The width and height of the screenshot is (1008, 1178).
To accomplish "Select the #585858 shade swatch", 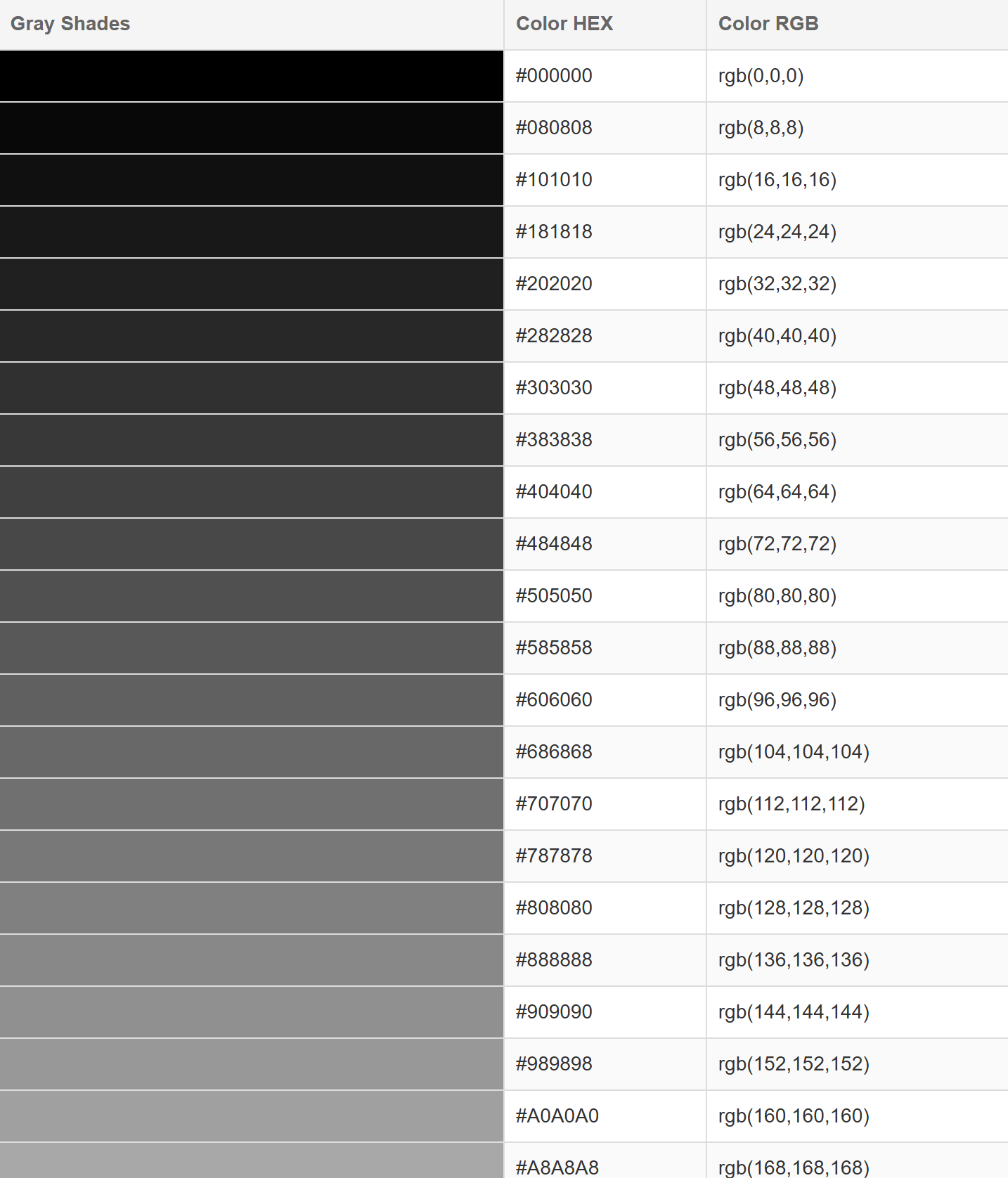I will coord(252,648).
